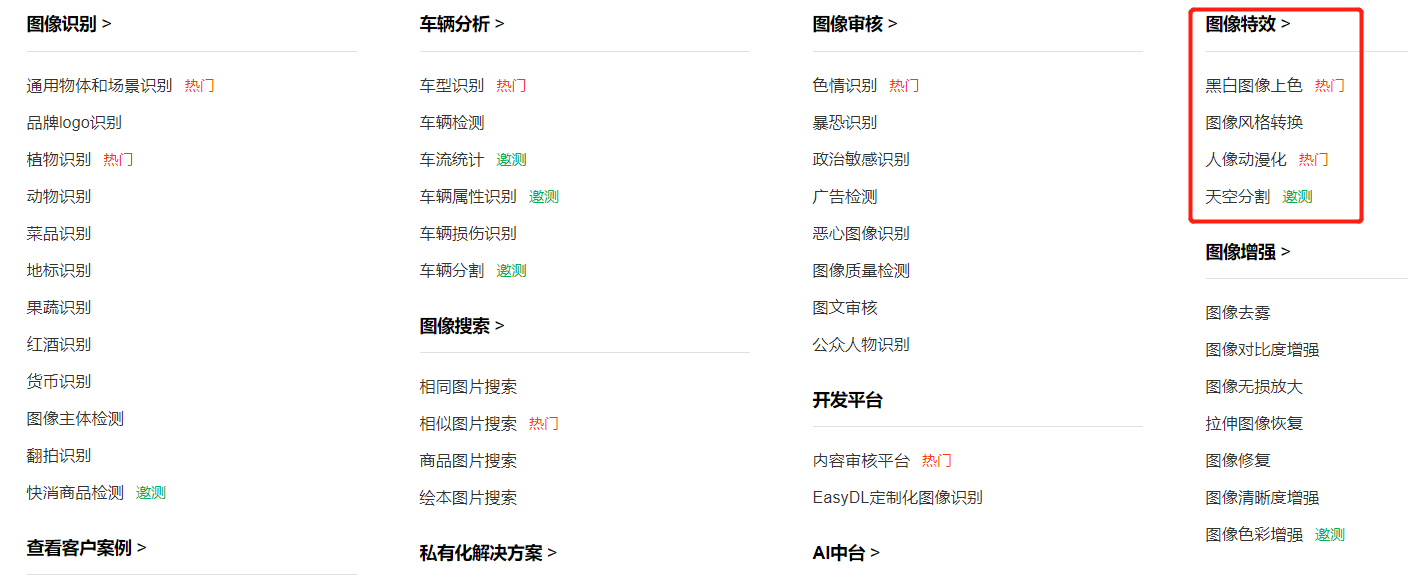Open 地标识别
This screenshot has width=1408, height=575.
[58, 271]
